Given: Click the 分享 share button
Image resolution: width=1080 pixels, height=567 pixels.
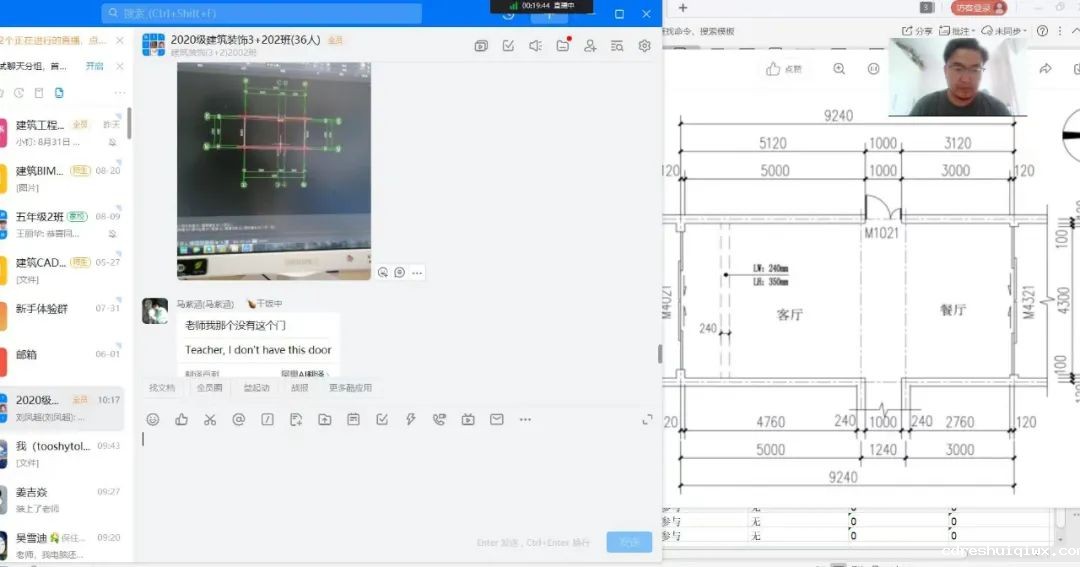Looking at the screenshot, I should point(917,31).
